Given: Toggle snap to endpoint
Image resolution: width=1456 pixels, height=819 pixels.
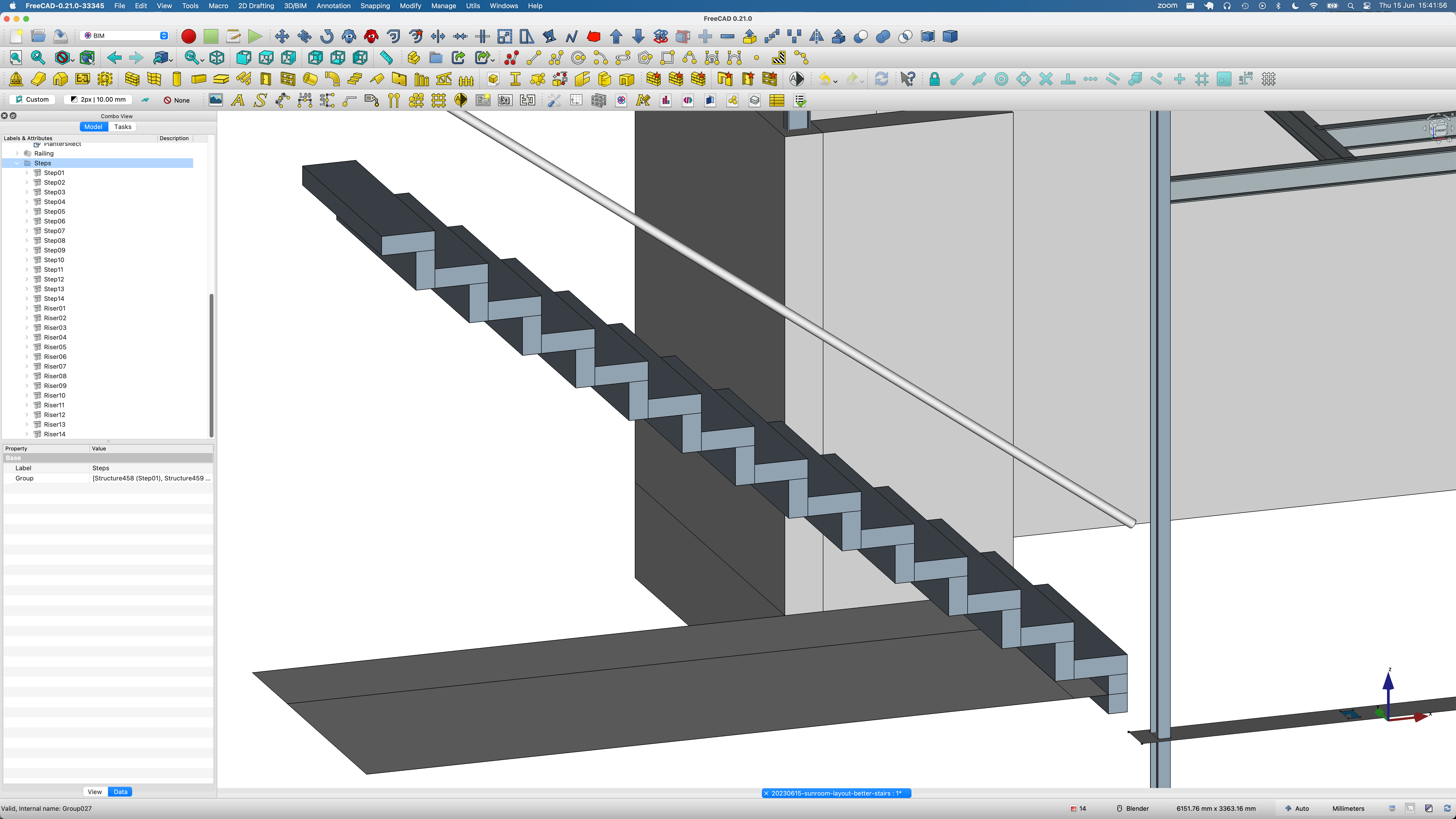Looking at the screenshot, I should click(x=956, y=79).
